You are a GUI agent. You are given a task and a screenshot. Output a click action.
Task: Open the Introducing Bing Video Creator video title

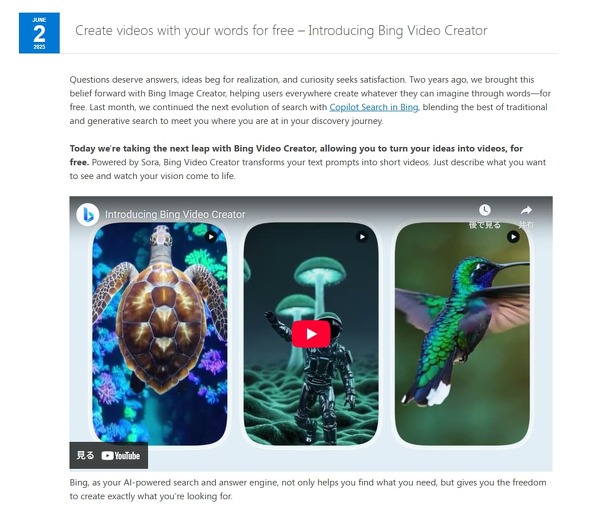coord(175,214)
